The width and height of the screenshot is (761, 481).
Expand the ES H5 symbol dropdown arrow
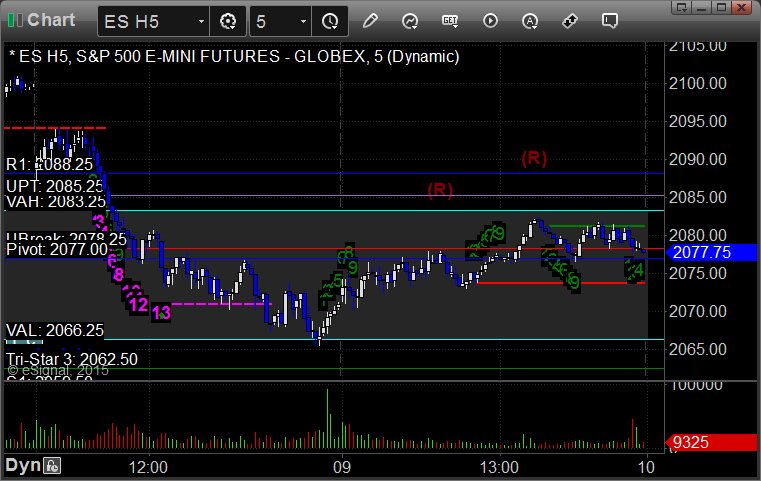201,21
